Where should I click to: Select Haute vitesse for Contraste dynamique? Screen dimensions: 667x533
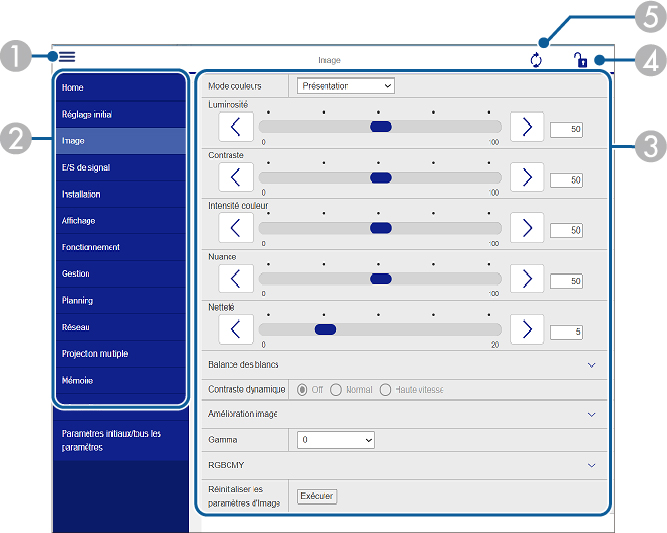pos(385,390)
